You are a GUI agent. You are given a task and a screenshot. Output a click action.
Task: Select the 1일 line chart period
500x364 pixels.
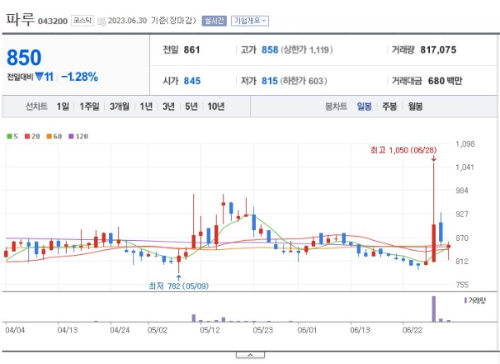point(63,107)
